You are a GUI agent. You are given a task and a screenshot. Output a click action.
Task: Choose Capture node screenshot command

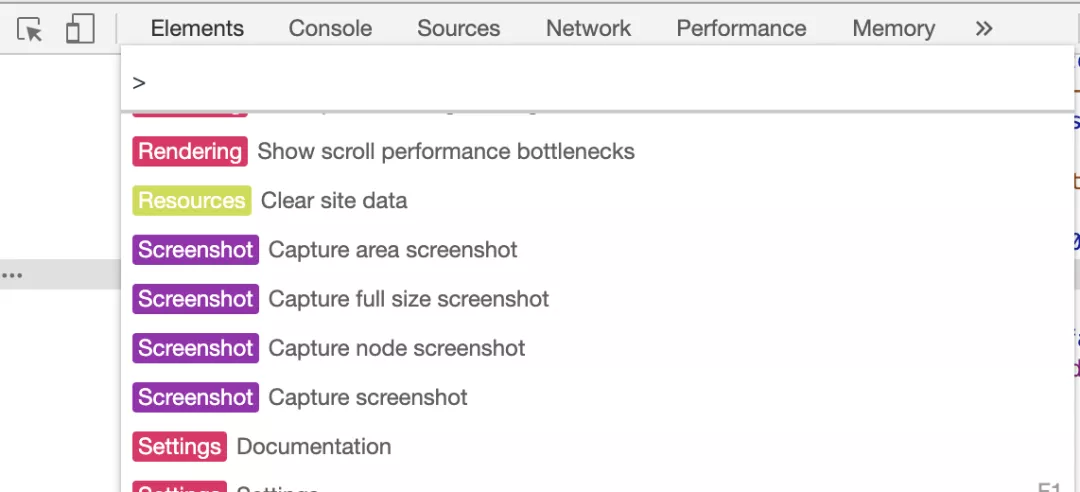[397, 348]
